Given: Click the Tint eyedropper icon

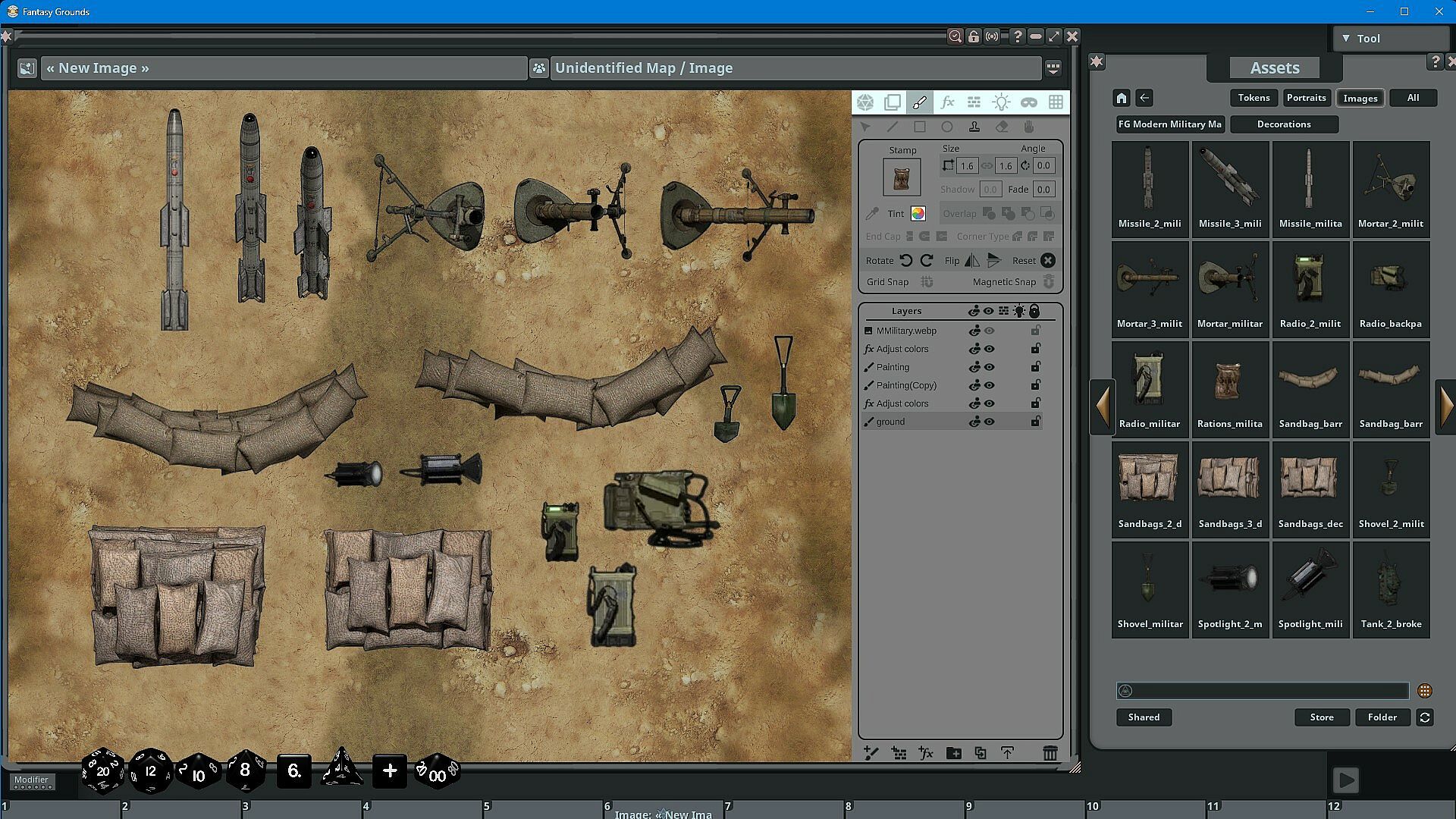Looking at the screenshot, I should pyautogui.click(x=872, y=214).
